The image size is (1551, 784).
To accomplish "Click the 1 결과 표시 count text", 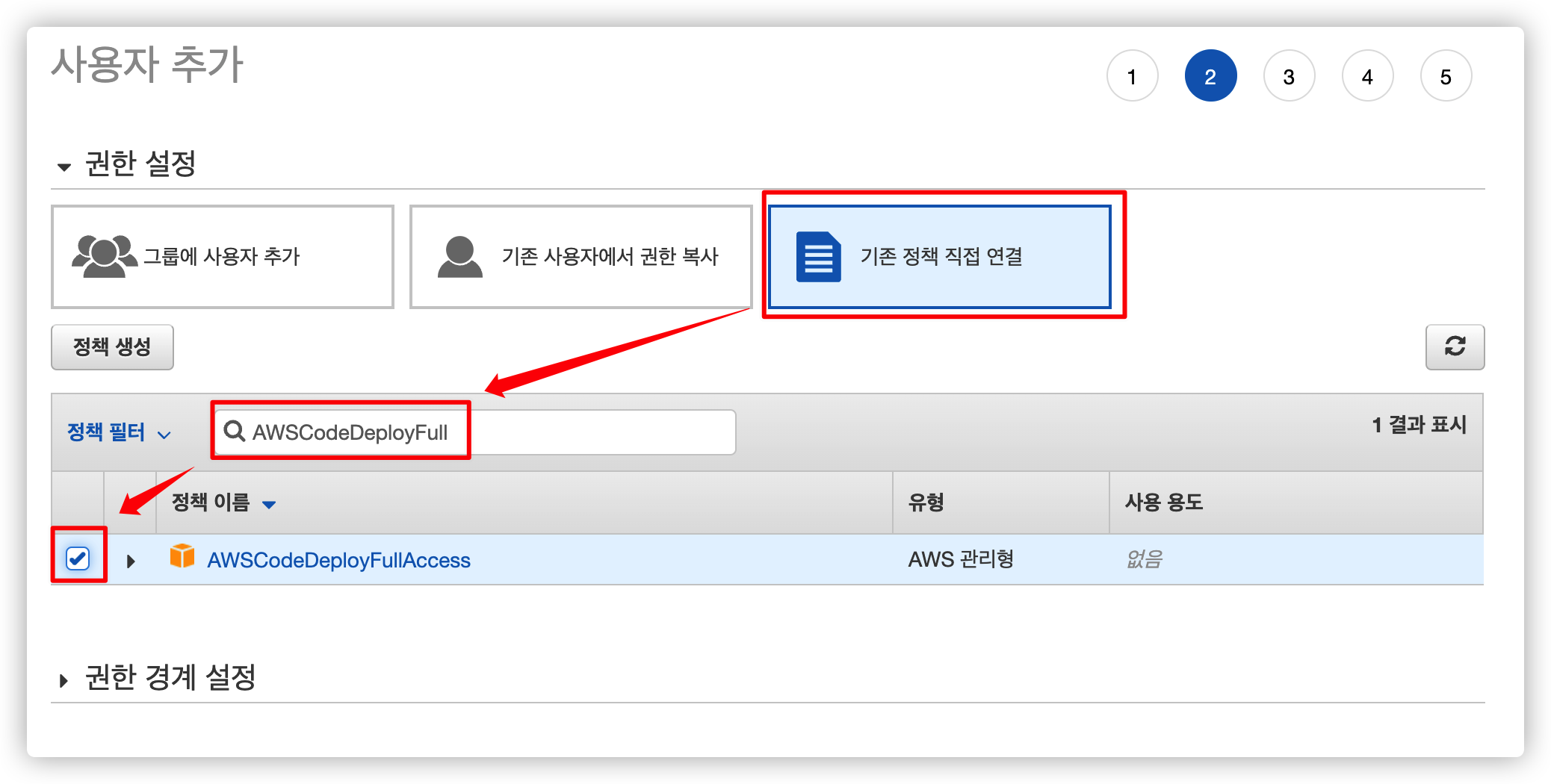I will tap(1419, 425).
